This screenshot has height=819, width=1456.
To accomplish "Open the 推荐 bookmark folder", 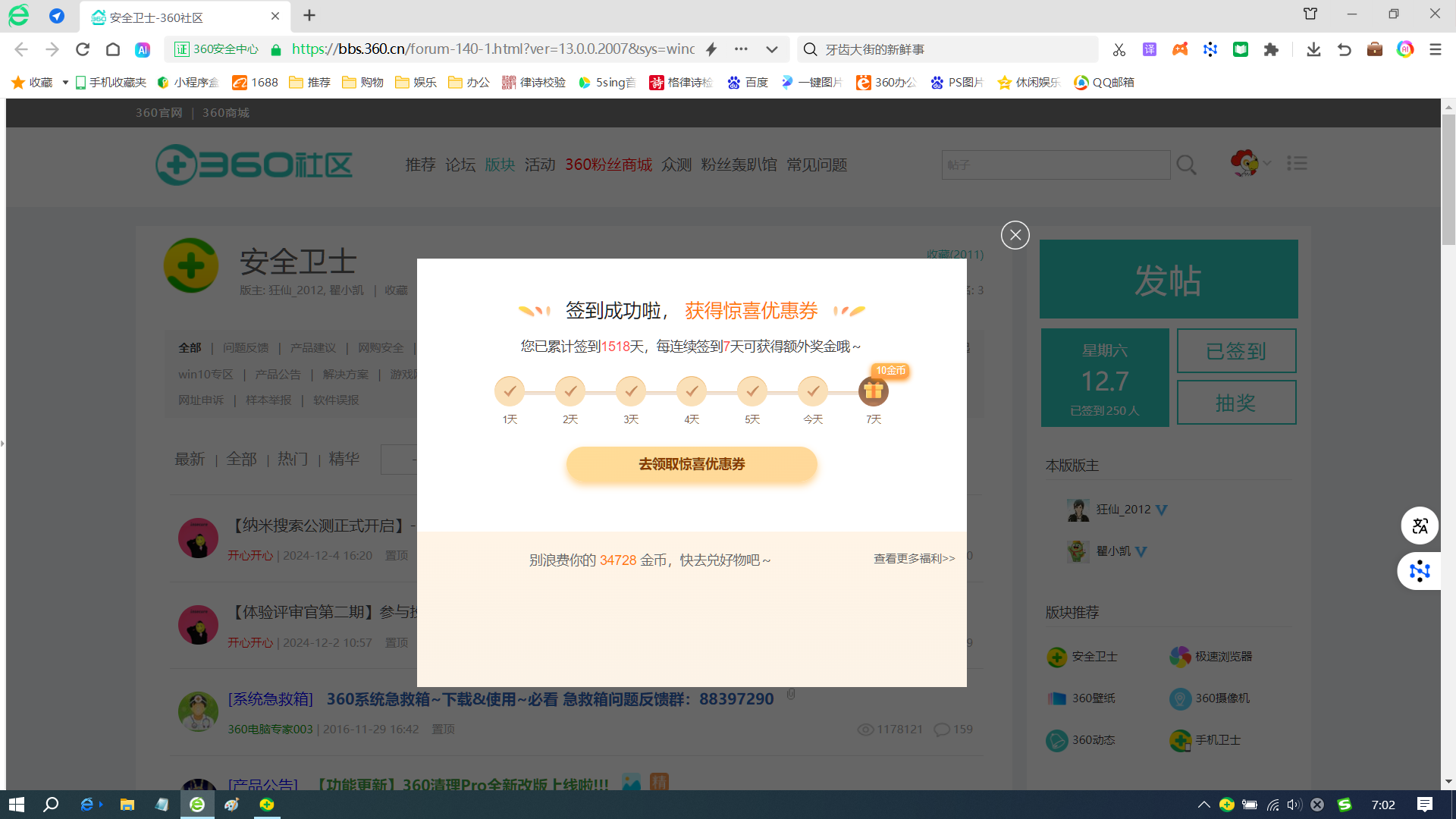I will point(310,82).
